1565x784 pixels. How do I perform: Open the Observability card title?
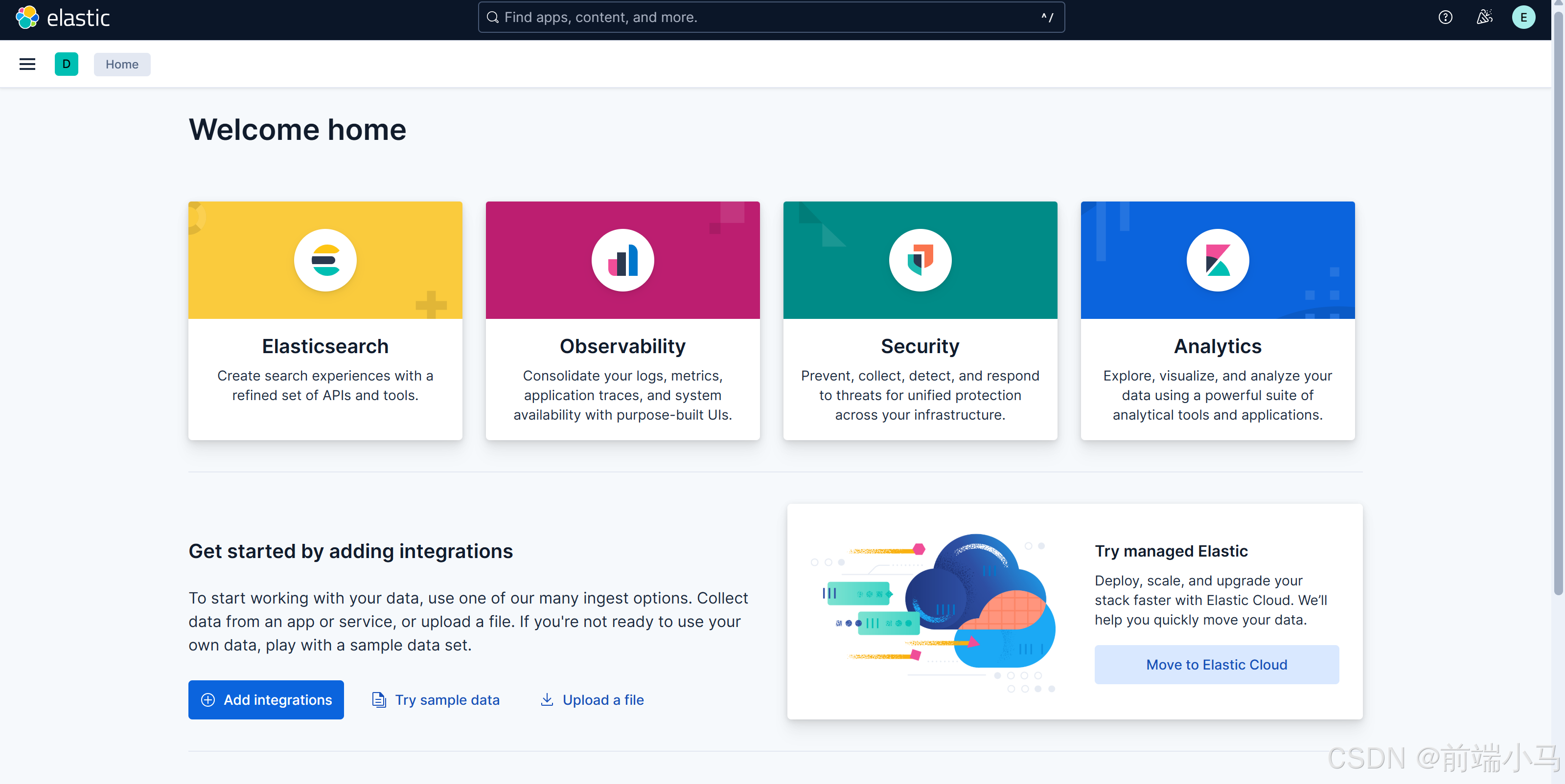click(x=622, y=346)
